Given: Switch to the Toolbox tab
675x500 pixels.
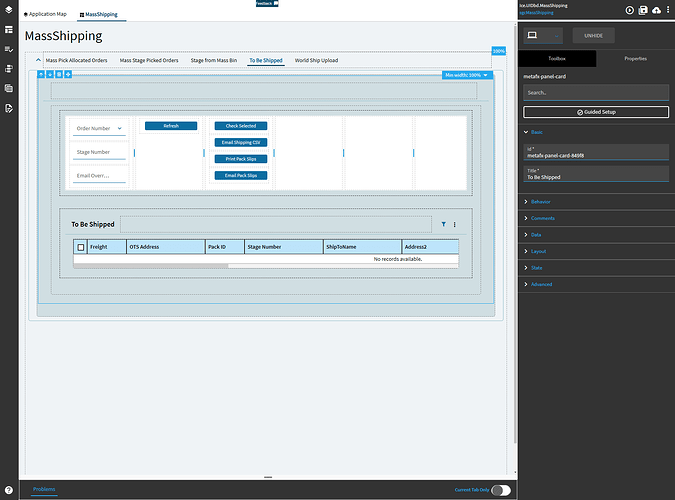Looking at the screenshot, I should coord(557,59).
